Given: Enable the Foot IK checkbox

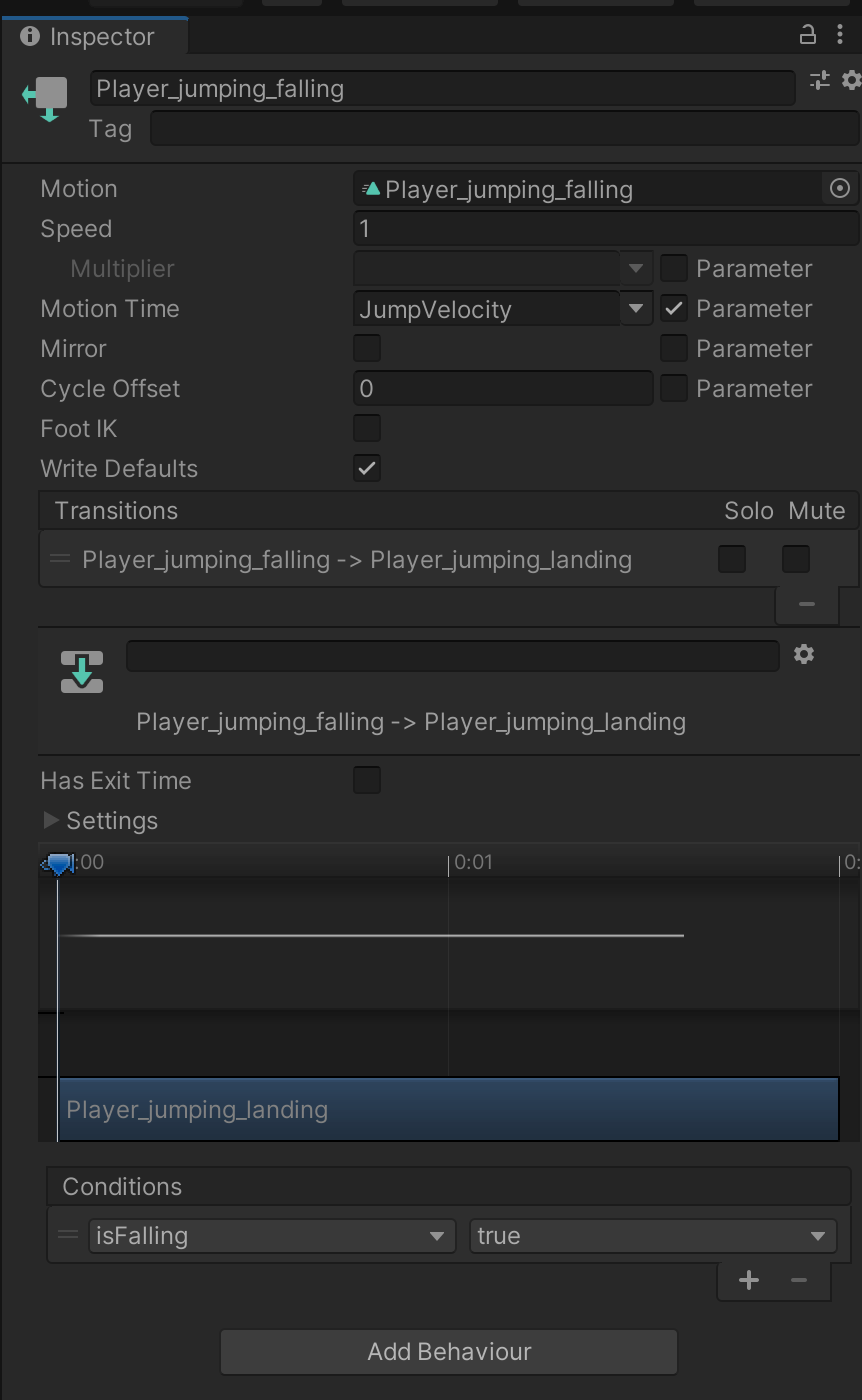Looking at the screenshot, I should coord(367,428).
